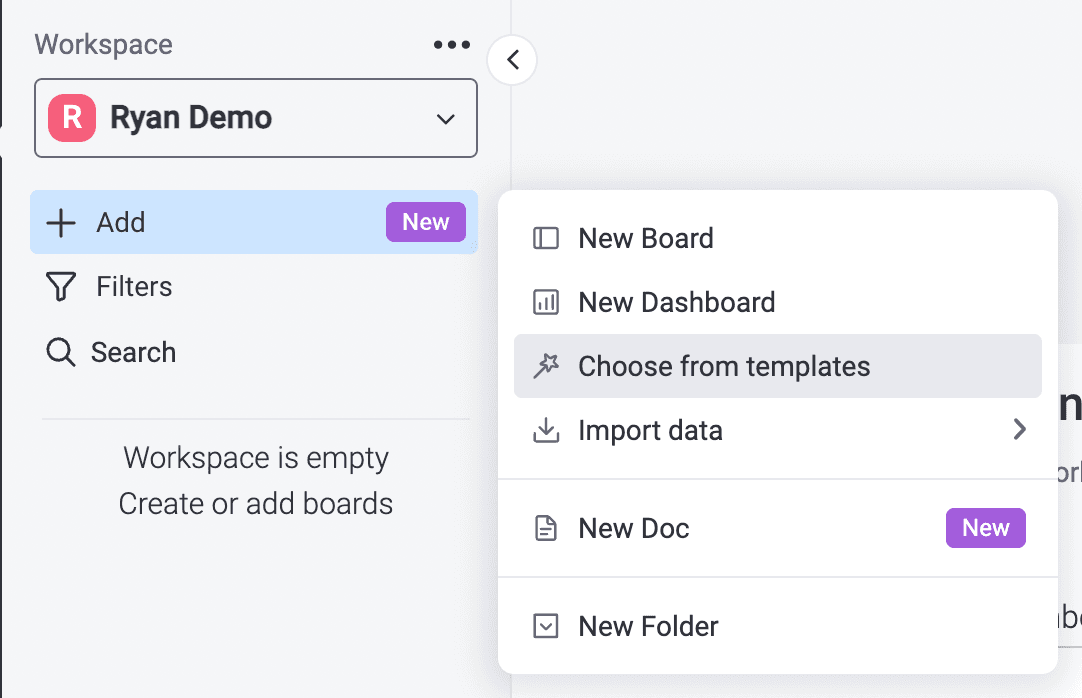Image resolution: width=1082 pixels, height=698 pixels.
Task: Click the magic wand templates icon
Action: coord(545,366)
